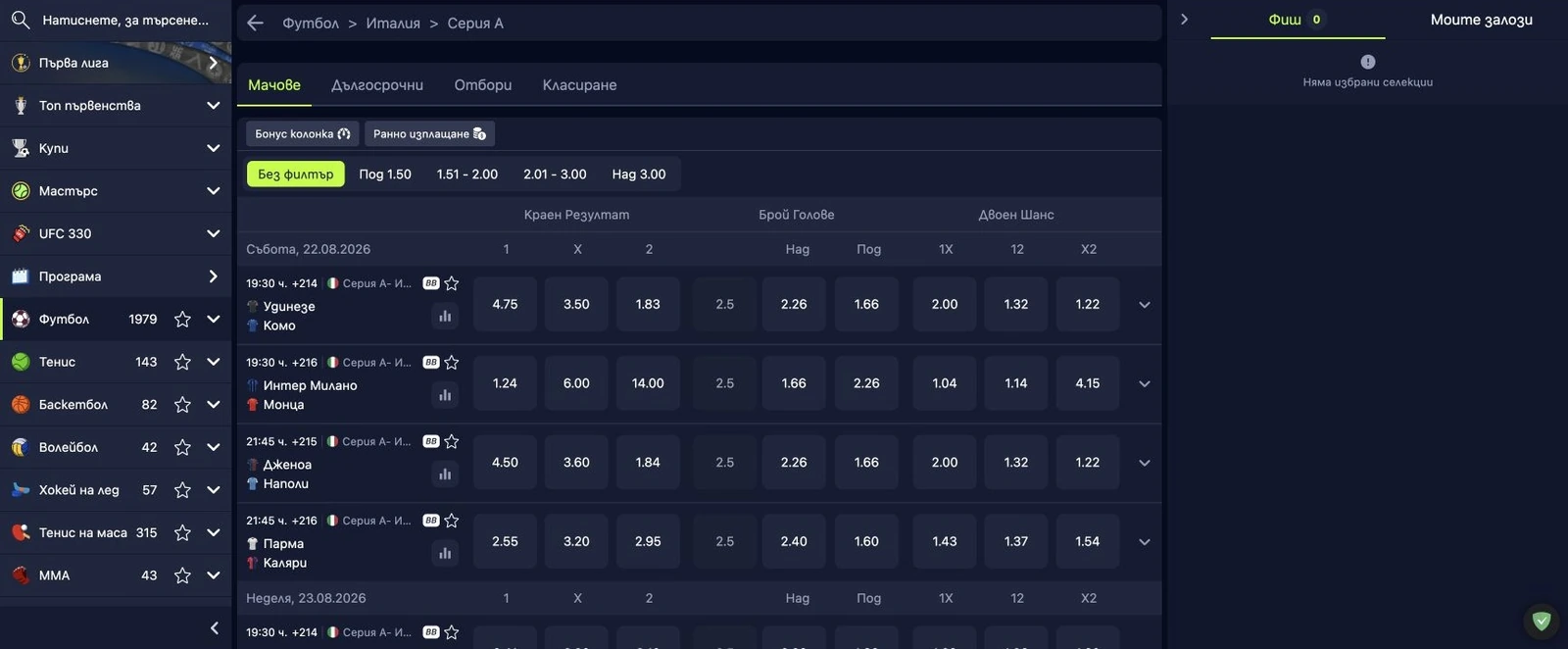Select Монца away win odds 14.00
1568x649 pixels.
pos(648,383)
